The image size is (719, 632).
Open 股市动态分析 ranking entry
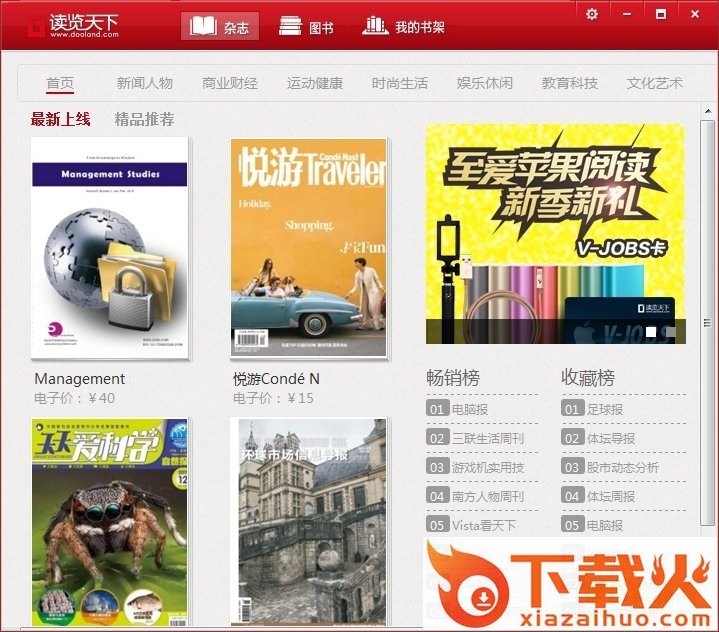click(622, 467)
